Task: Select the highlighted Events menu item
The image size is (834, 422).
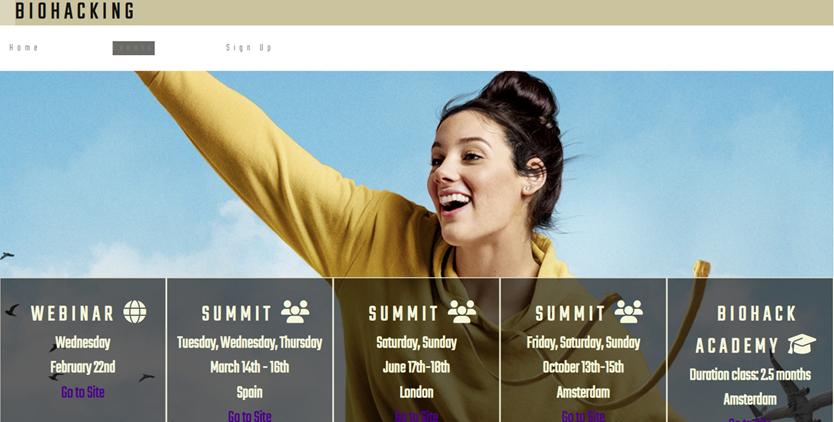Action: 134,48
